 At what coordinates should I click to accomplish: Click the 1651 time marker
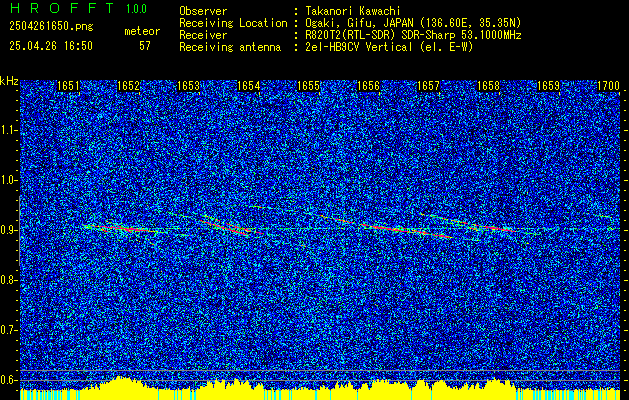(68, 86)
